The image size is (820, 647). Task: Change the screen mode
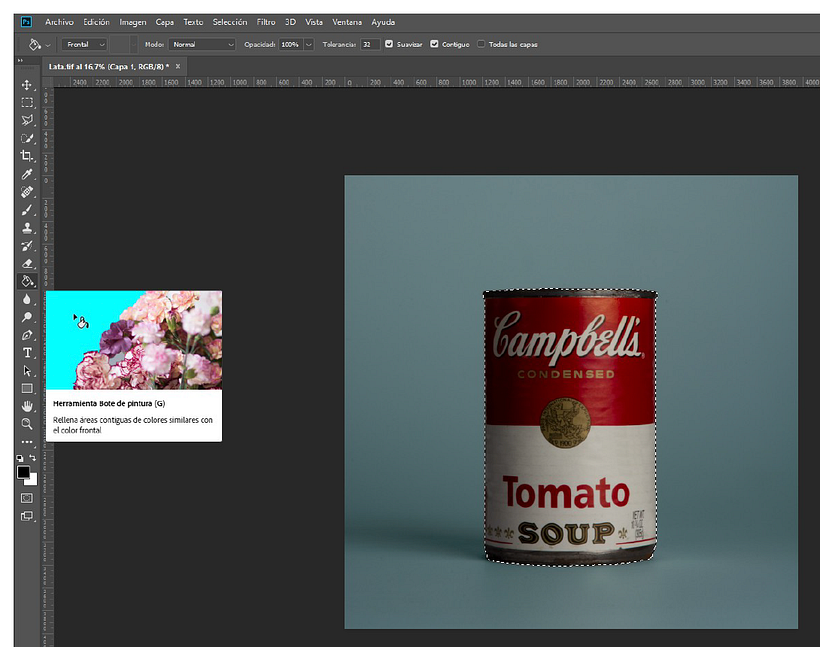click(27, 516)
